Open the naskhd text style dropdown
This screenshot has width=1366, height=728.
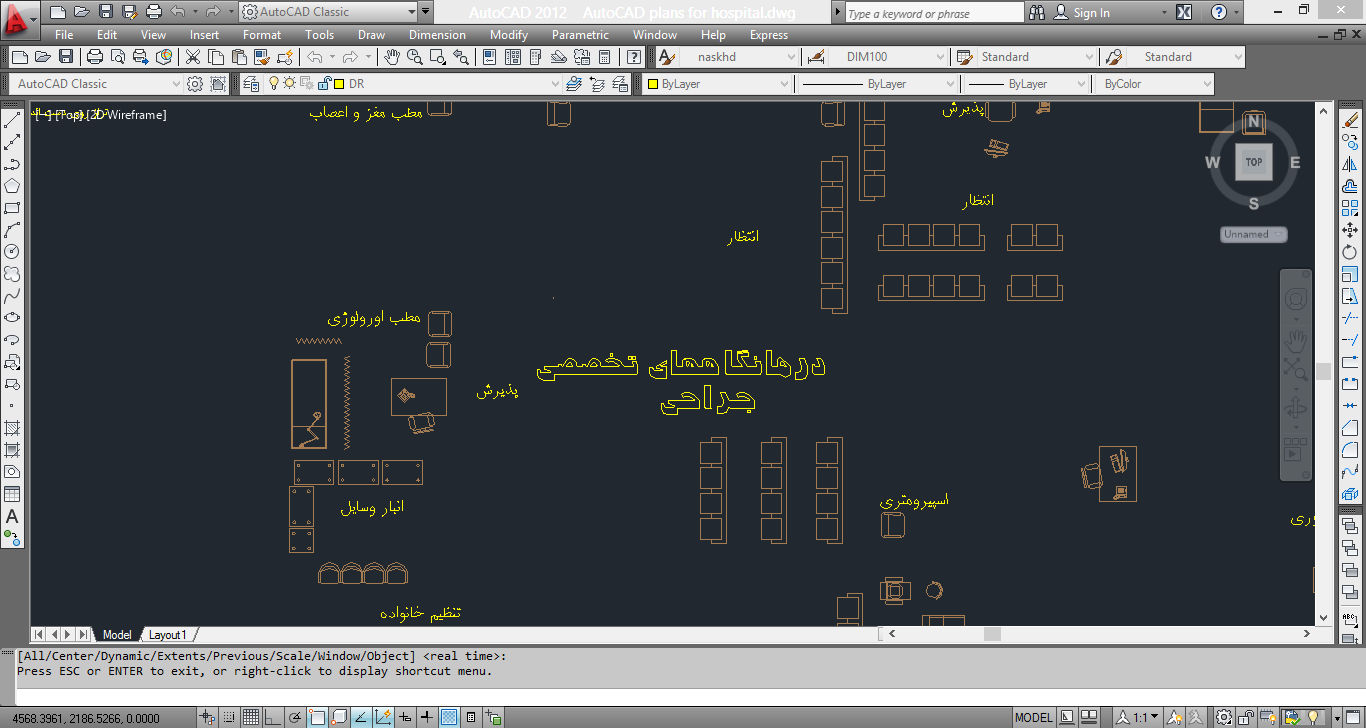(x=739, y=57)
